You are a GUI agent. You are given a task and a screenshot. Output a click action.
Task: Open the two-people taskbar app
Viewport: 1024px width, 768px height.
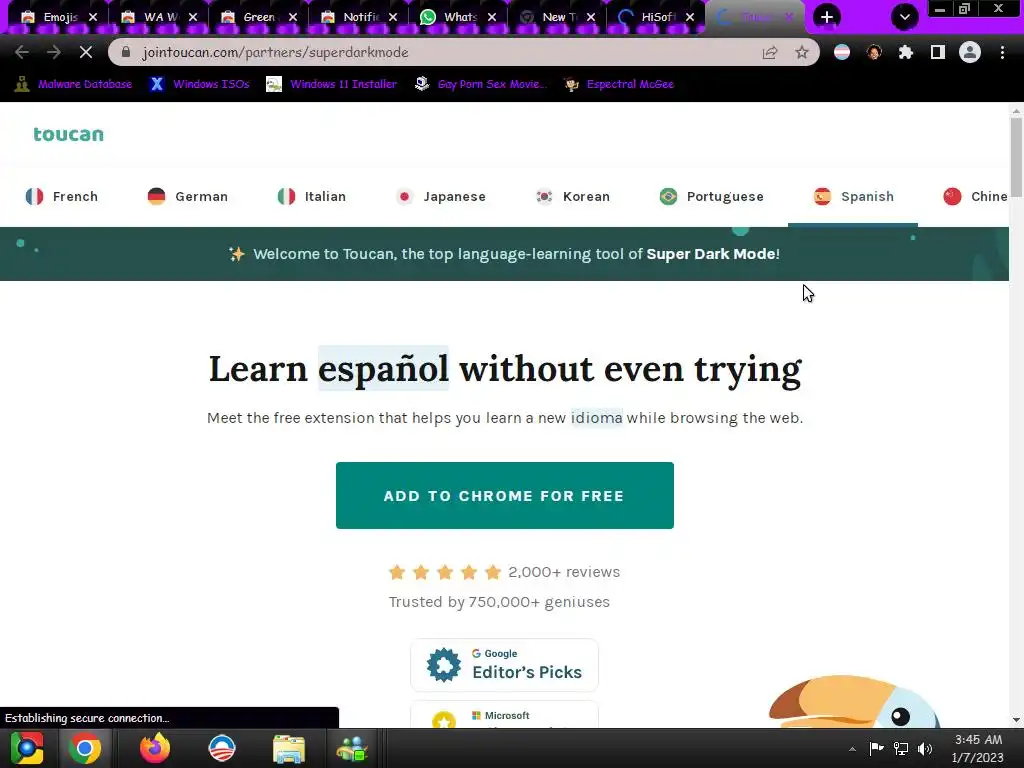[x=352, y=748]
